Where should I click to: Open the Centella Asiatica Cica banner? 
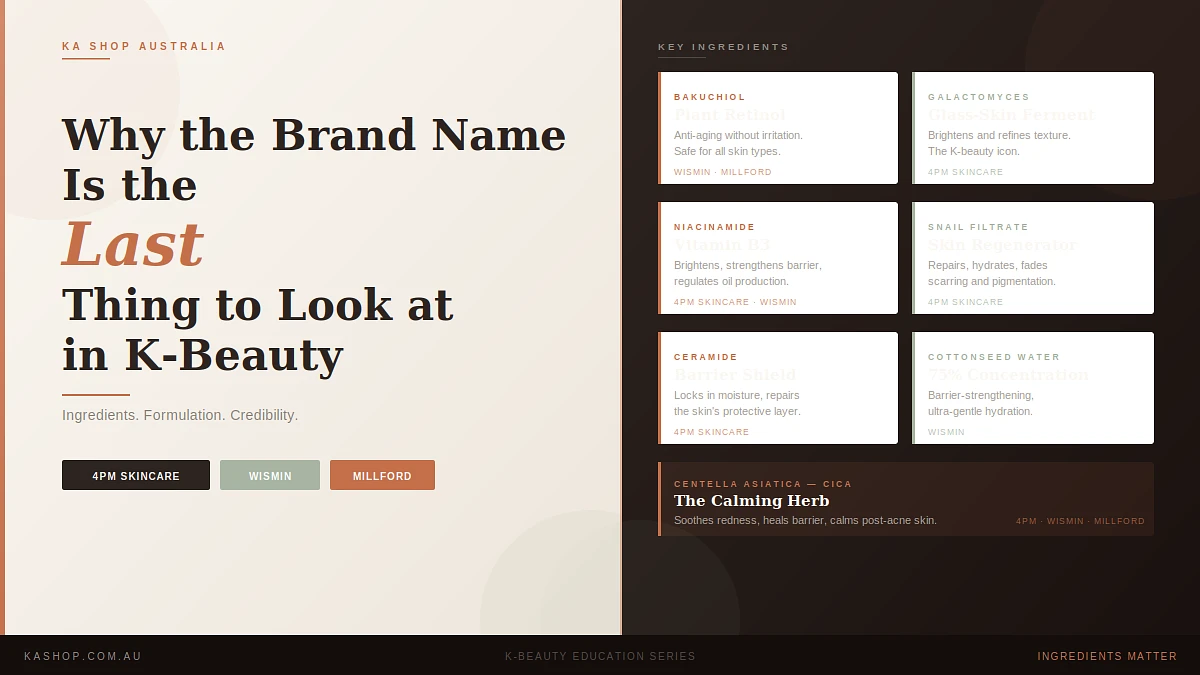(x=905, y=499)
